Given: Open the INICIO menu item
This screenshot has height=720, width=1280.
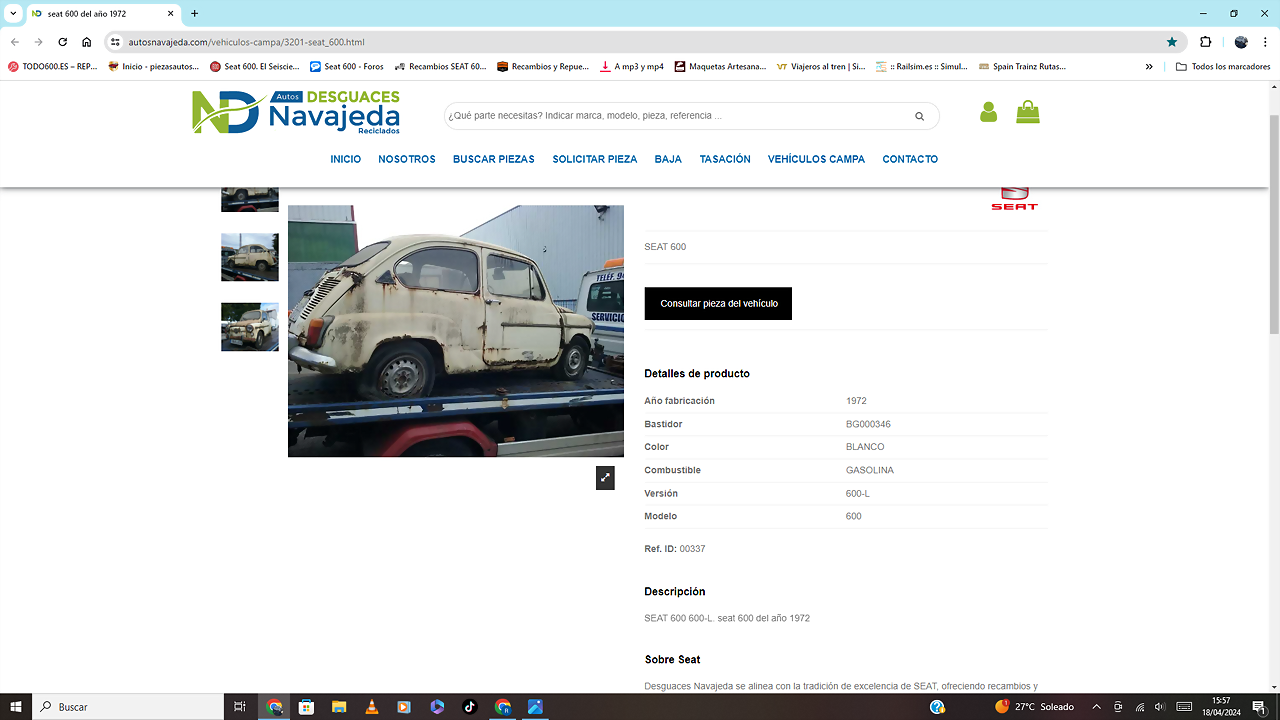Looking at the screenshot, I should click(346, 159).
